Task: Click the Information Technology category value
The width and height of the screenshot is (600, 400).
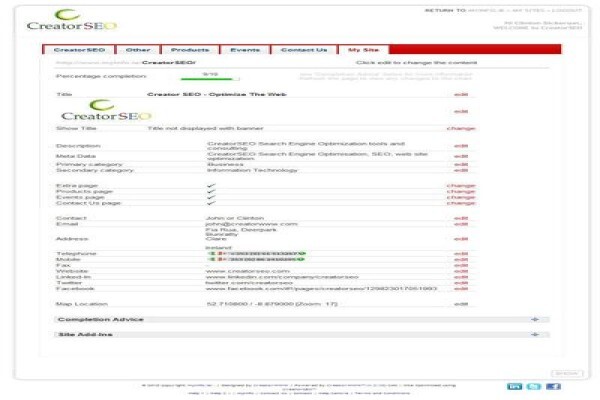Action: point(252,170)
